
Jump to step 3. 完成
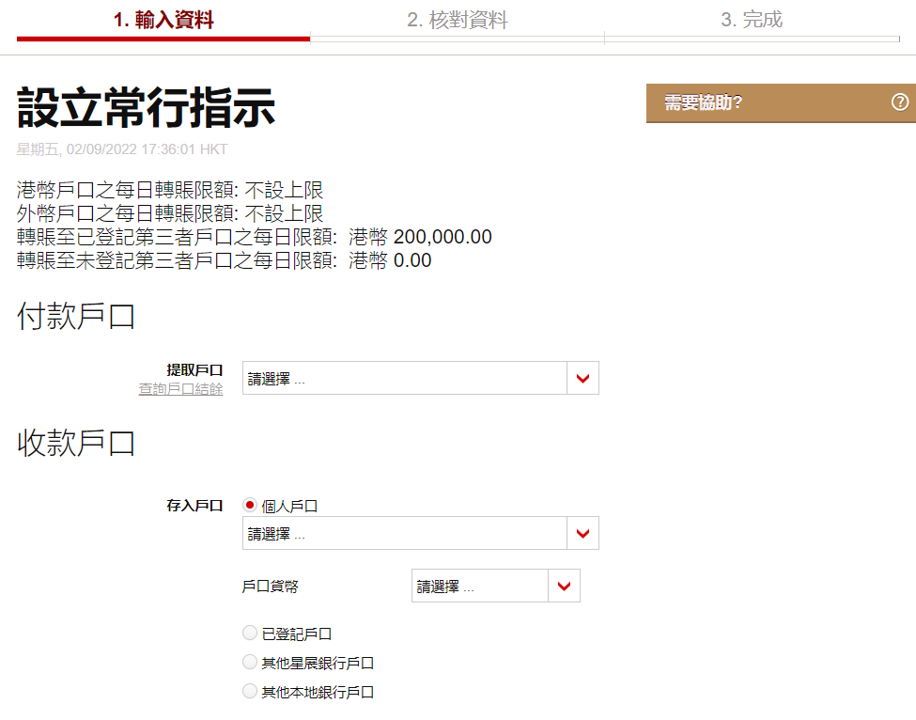(751, 20)
